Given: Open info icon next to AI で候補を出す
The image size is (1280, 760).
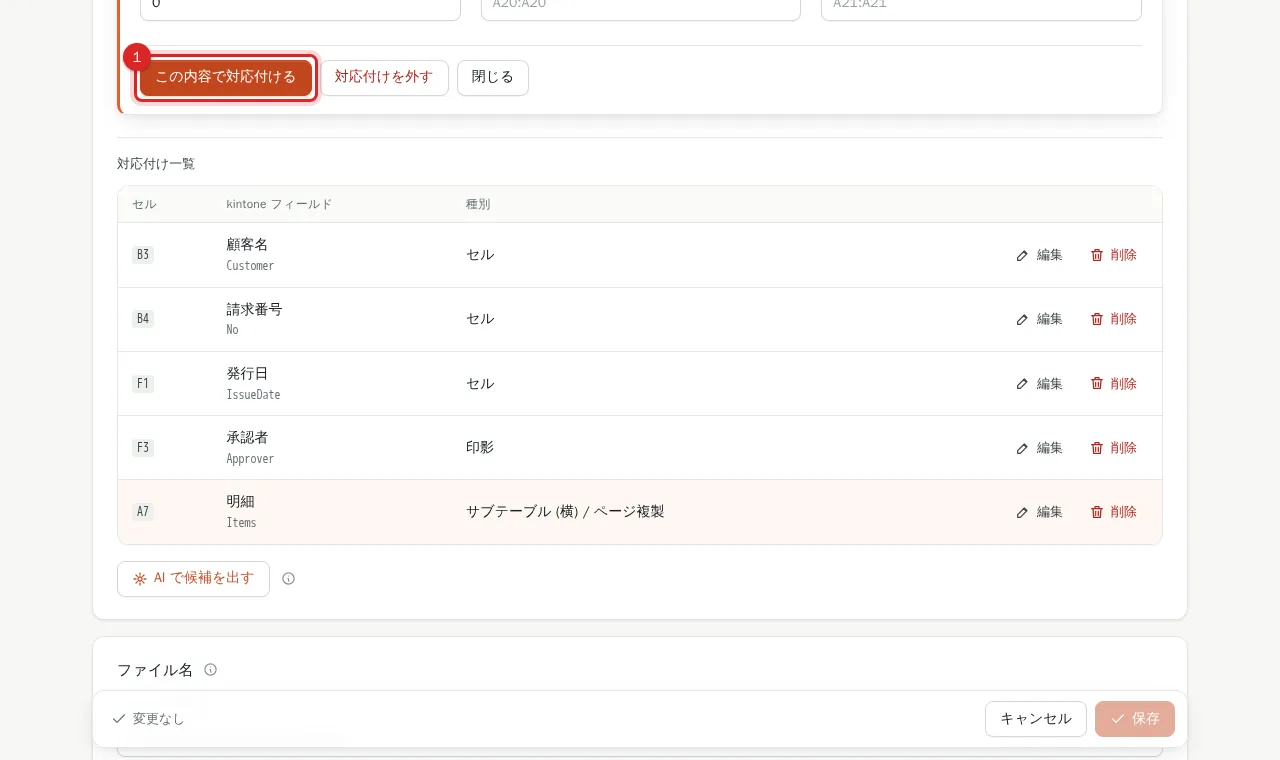Looking at the screenshot, I should 288,578.
